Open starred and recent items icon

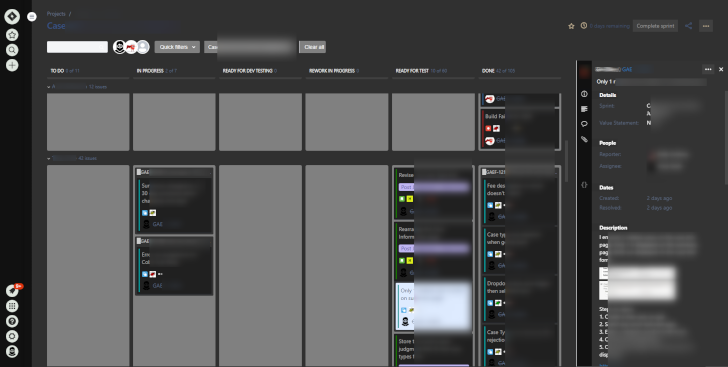tap(12, 35)
